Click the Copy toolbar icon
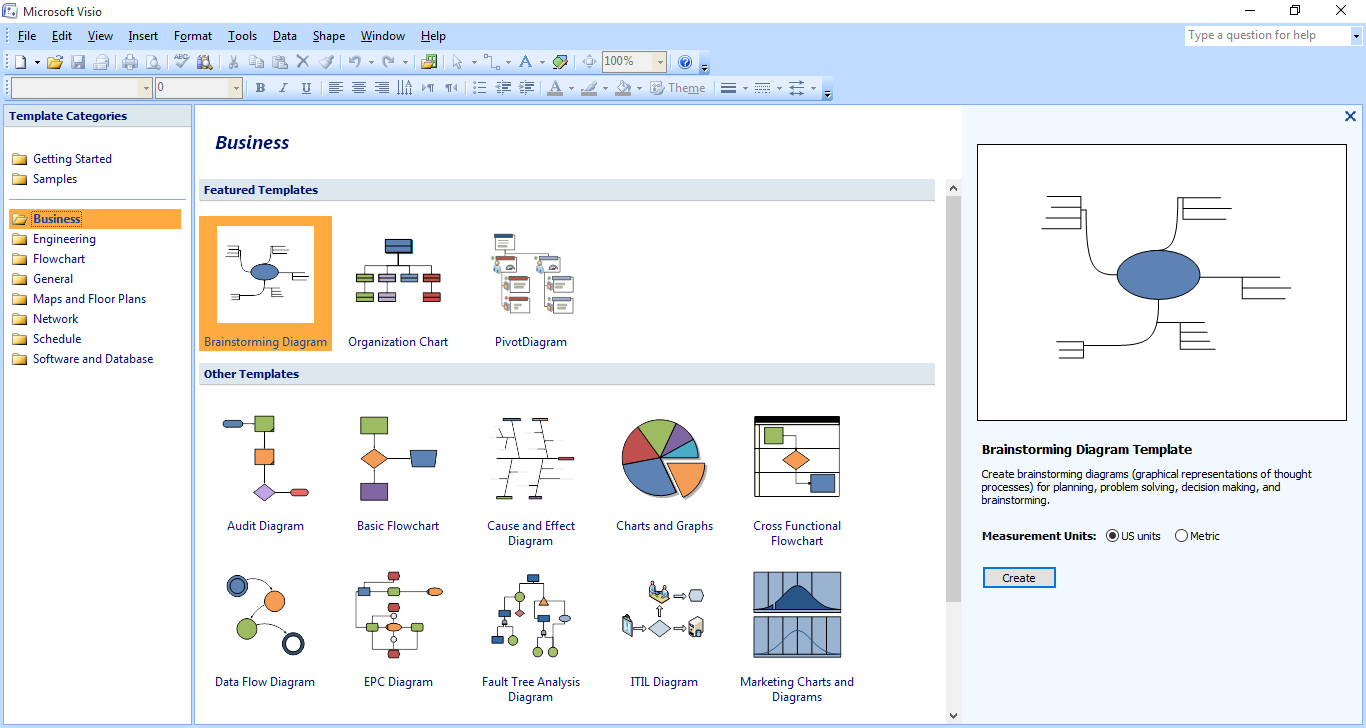1366x728 pixels. (256, 62)
